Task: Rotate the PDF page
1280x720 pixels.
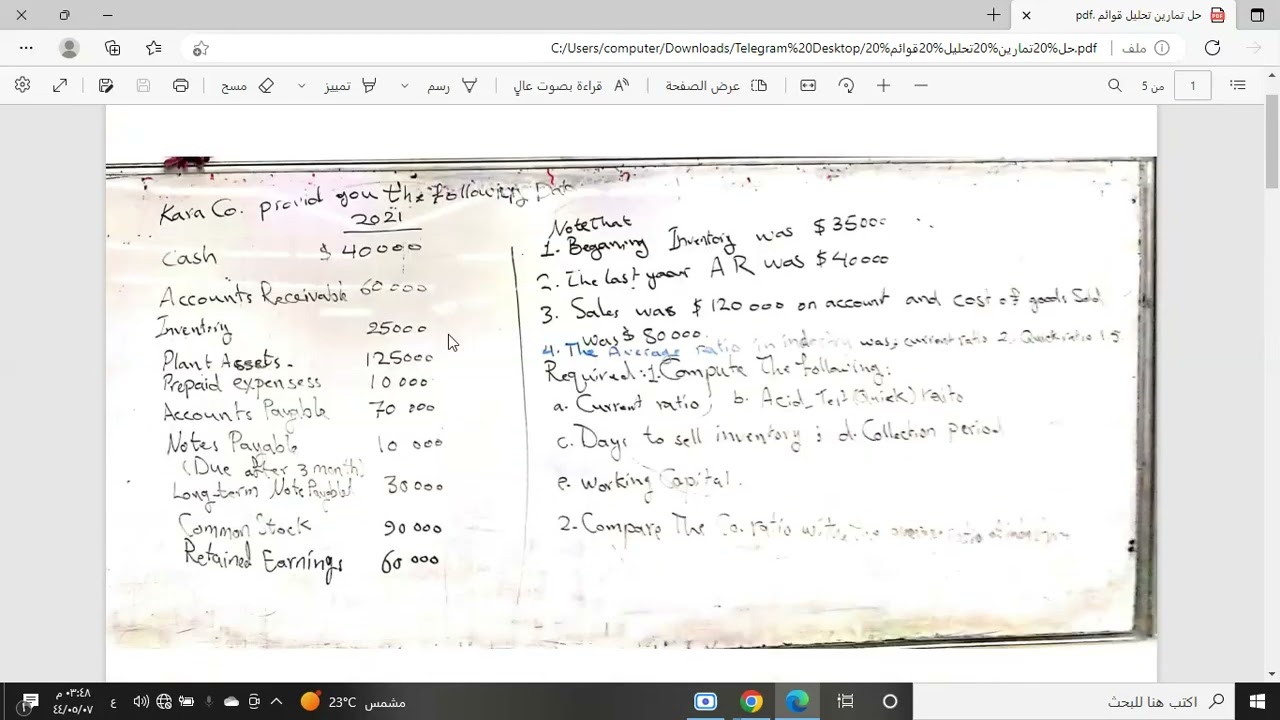Action: pos(846,86)
